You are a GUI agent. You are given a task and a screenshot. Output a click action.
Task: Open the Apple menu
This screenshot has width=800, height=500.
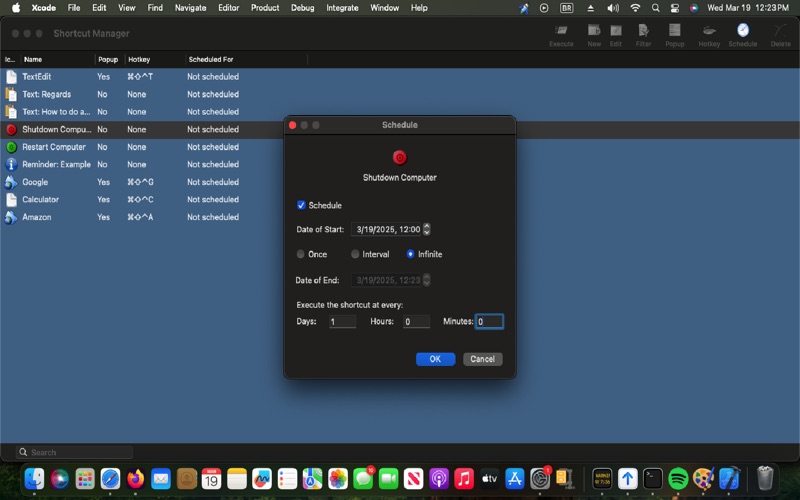point(16,8)
